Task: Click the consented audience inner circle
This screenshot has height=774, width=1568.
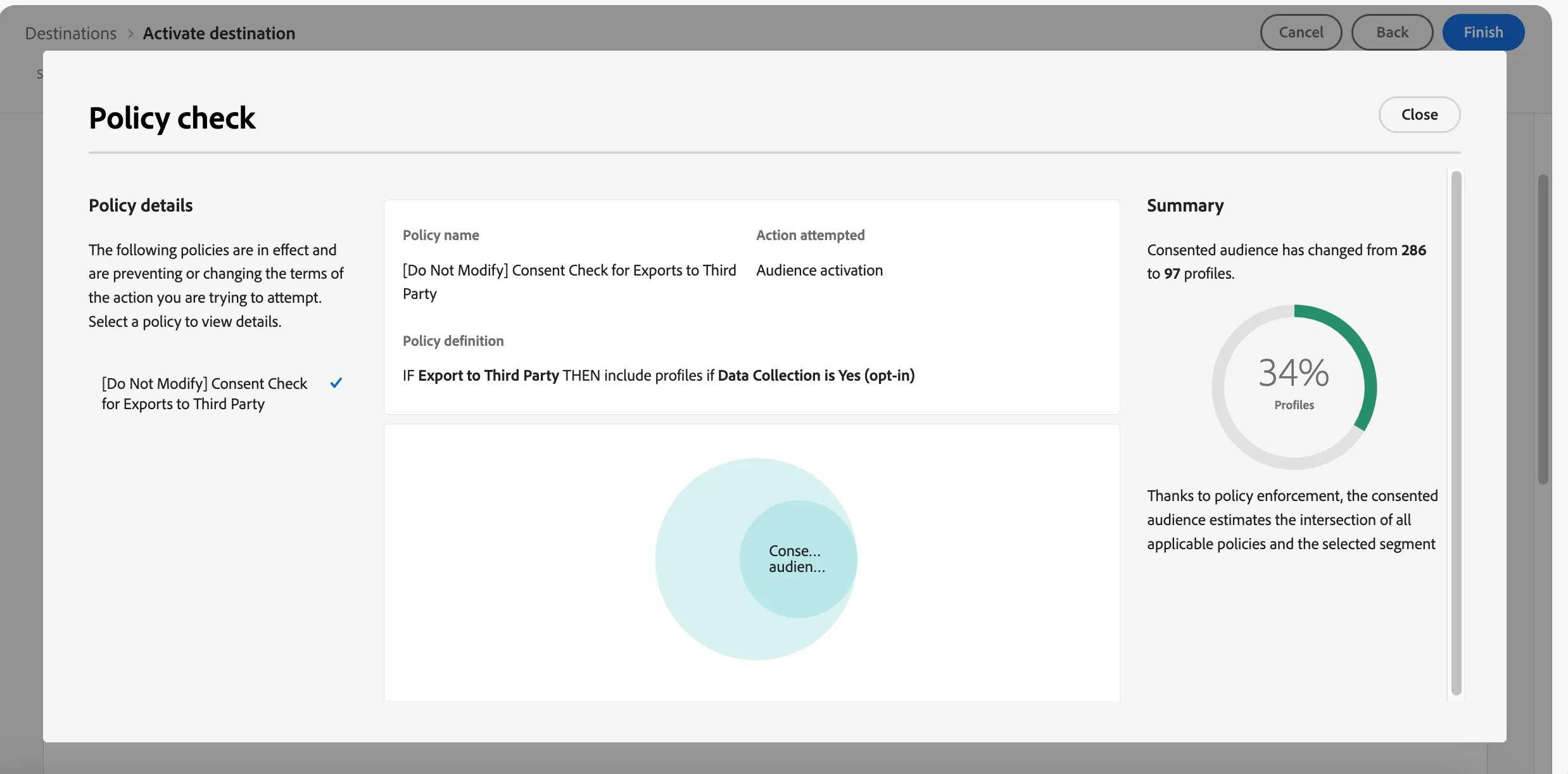Action: (x=798, y=559)
